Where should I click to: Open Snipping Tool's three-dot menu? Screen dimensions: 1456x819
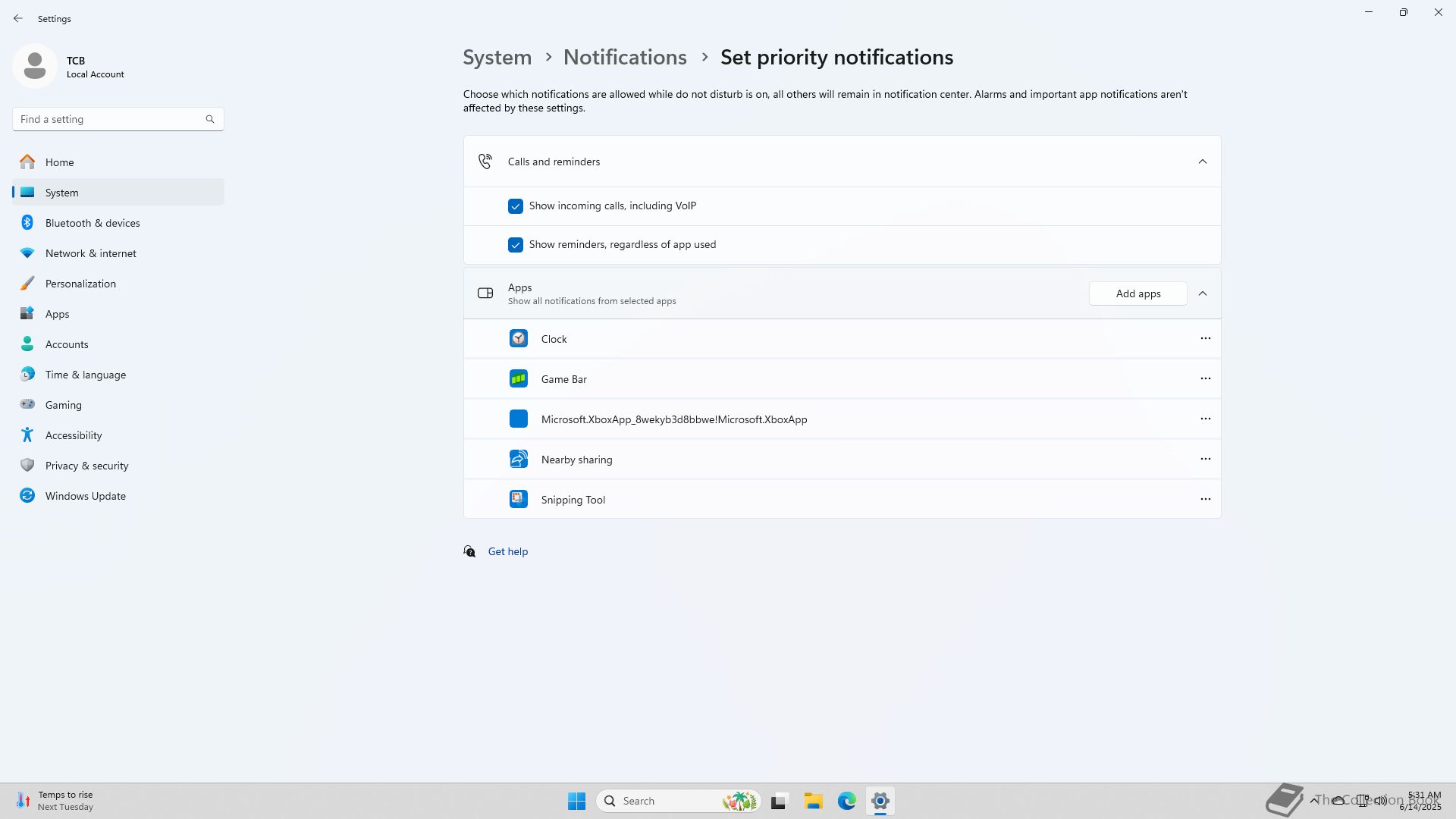[x=1205, y=499]
